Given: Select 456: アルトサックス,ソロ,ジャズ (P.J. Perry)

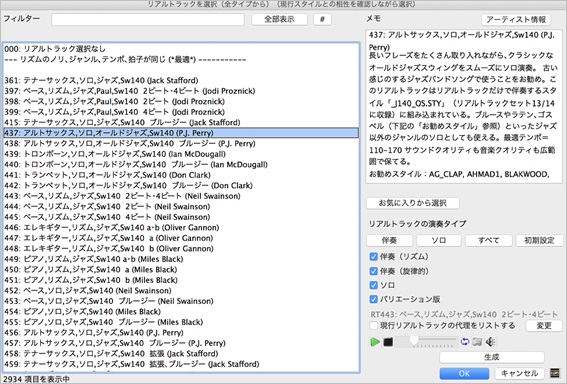Looking at the screenshot, I should 181,332.
